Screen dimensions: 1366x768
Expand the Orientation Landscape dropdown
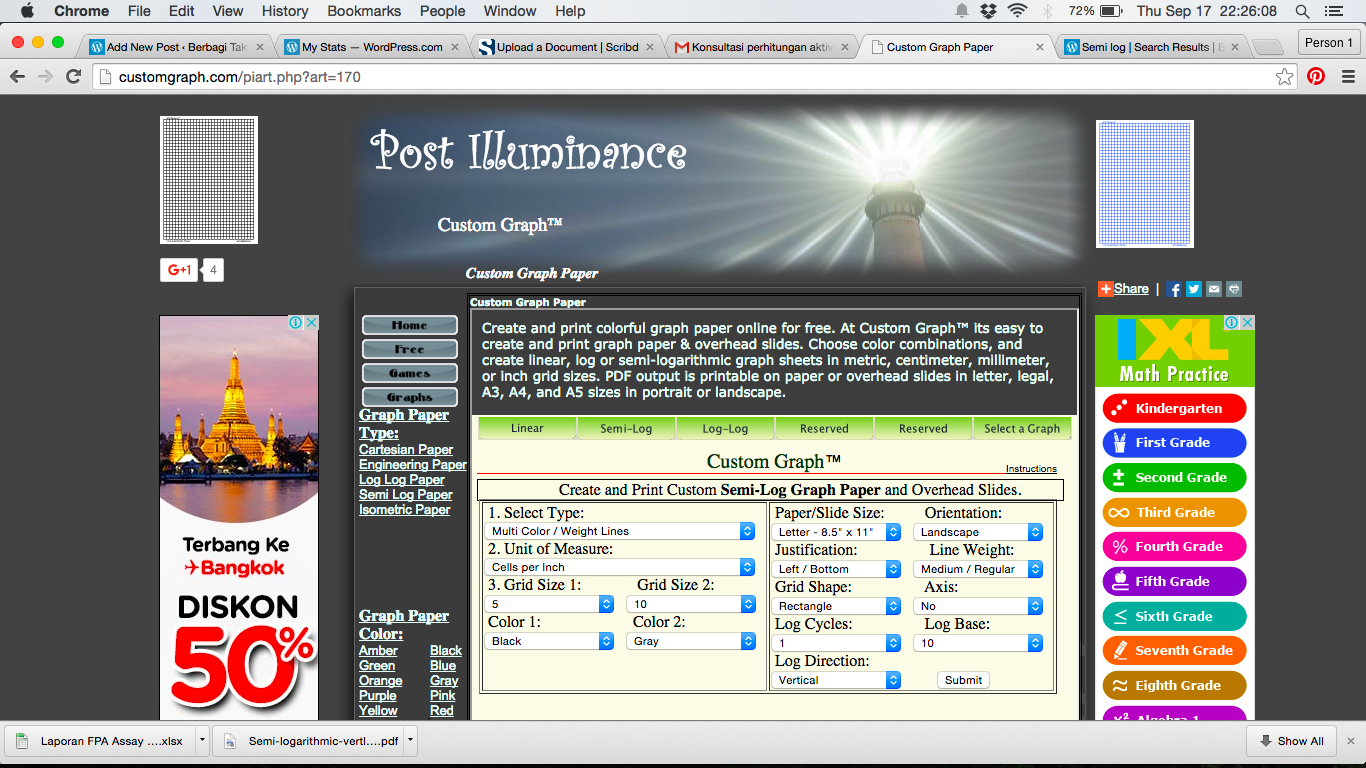[x=978, y=532]
